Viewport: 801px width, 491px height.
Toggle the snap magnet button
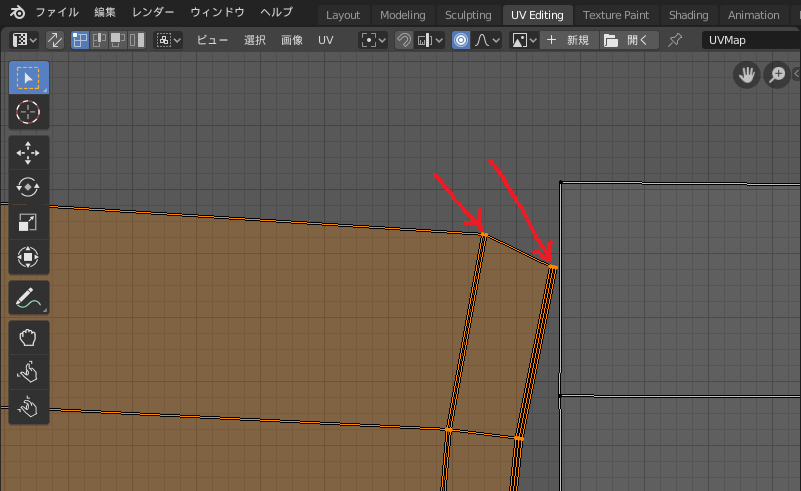pos(404,40)
